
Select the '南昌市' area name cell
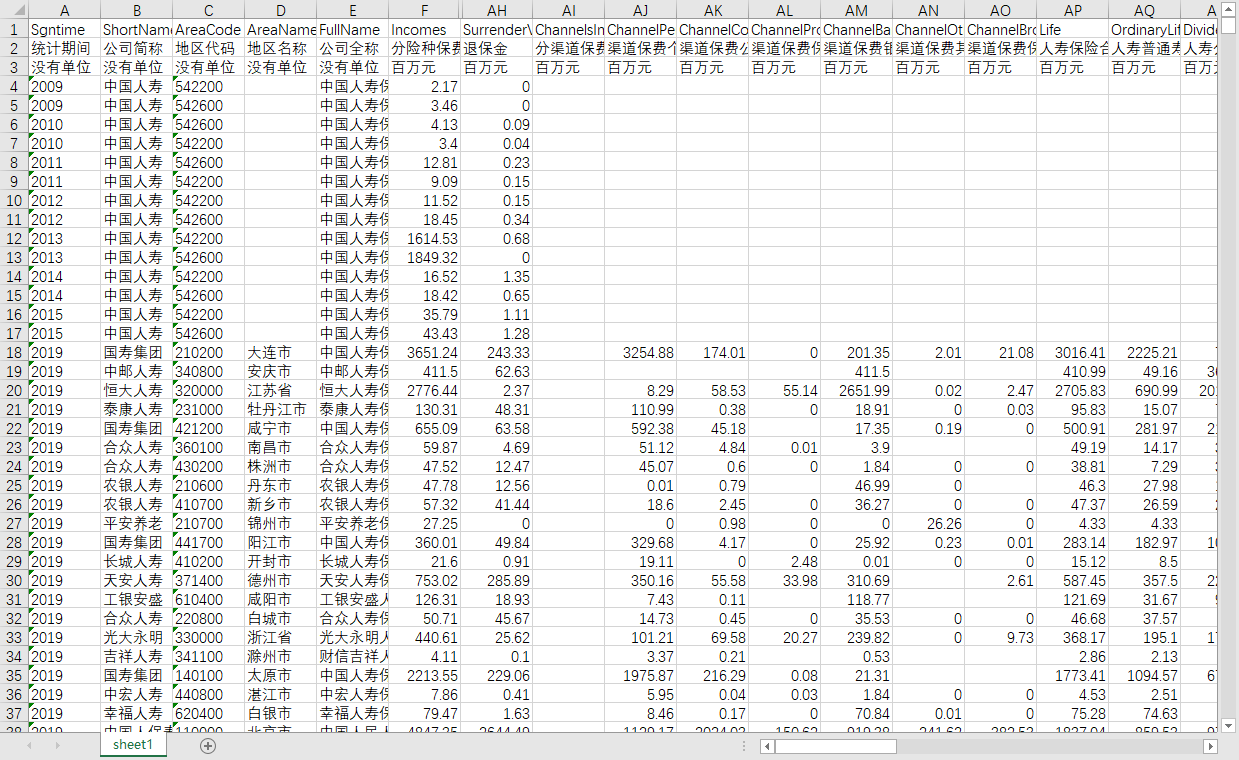click(281, 447)
